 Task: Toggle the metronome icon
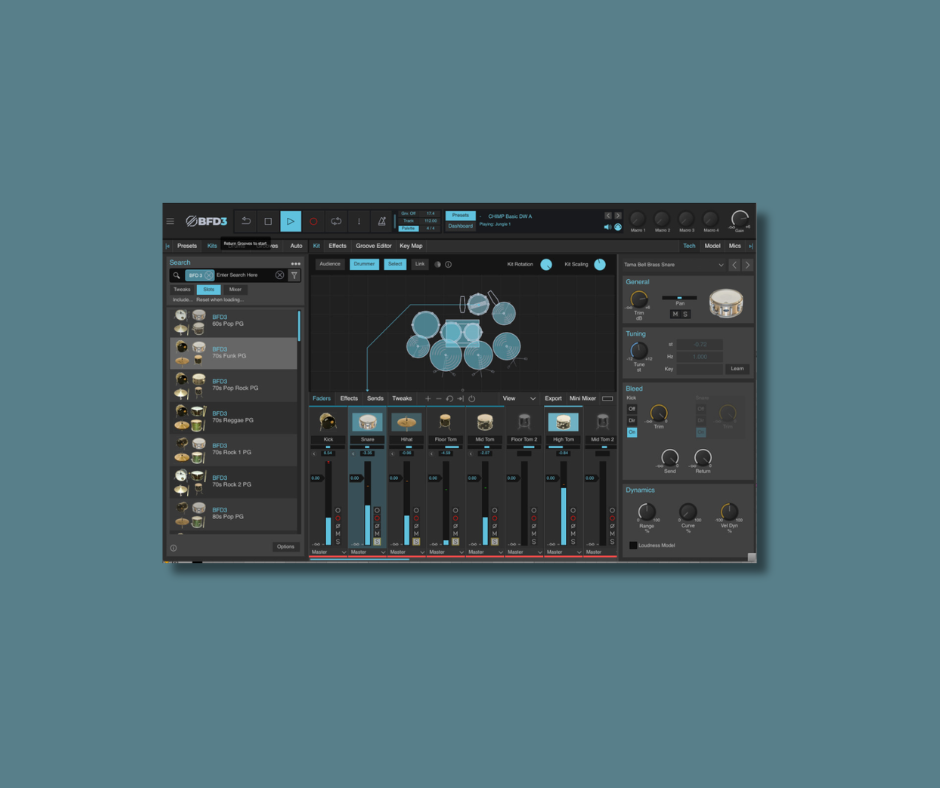click(381, 221)
